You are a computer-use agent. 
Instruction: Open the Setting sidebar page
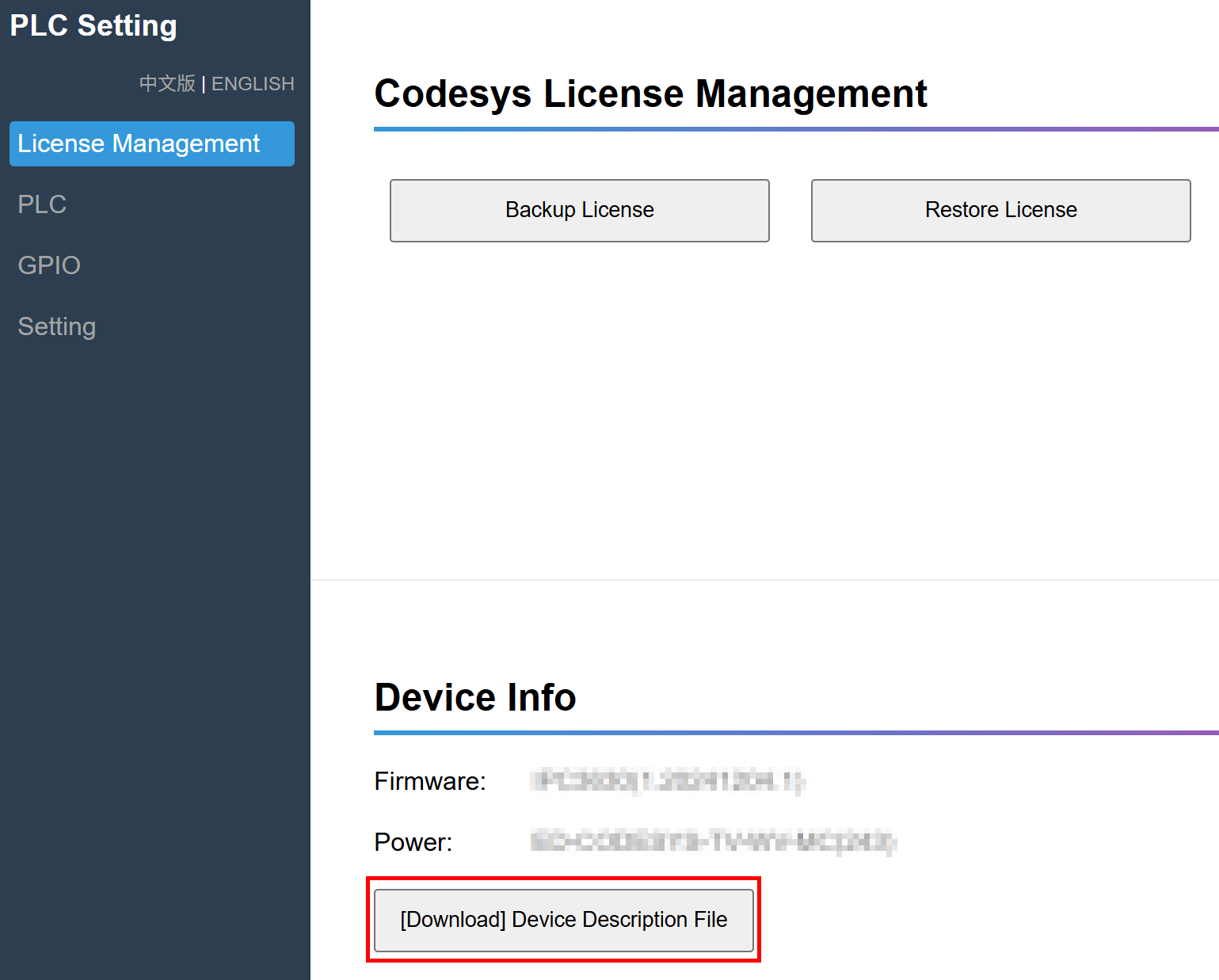click(56, 326)
